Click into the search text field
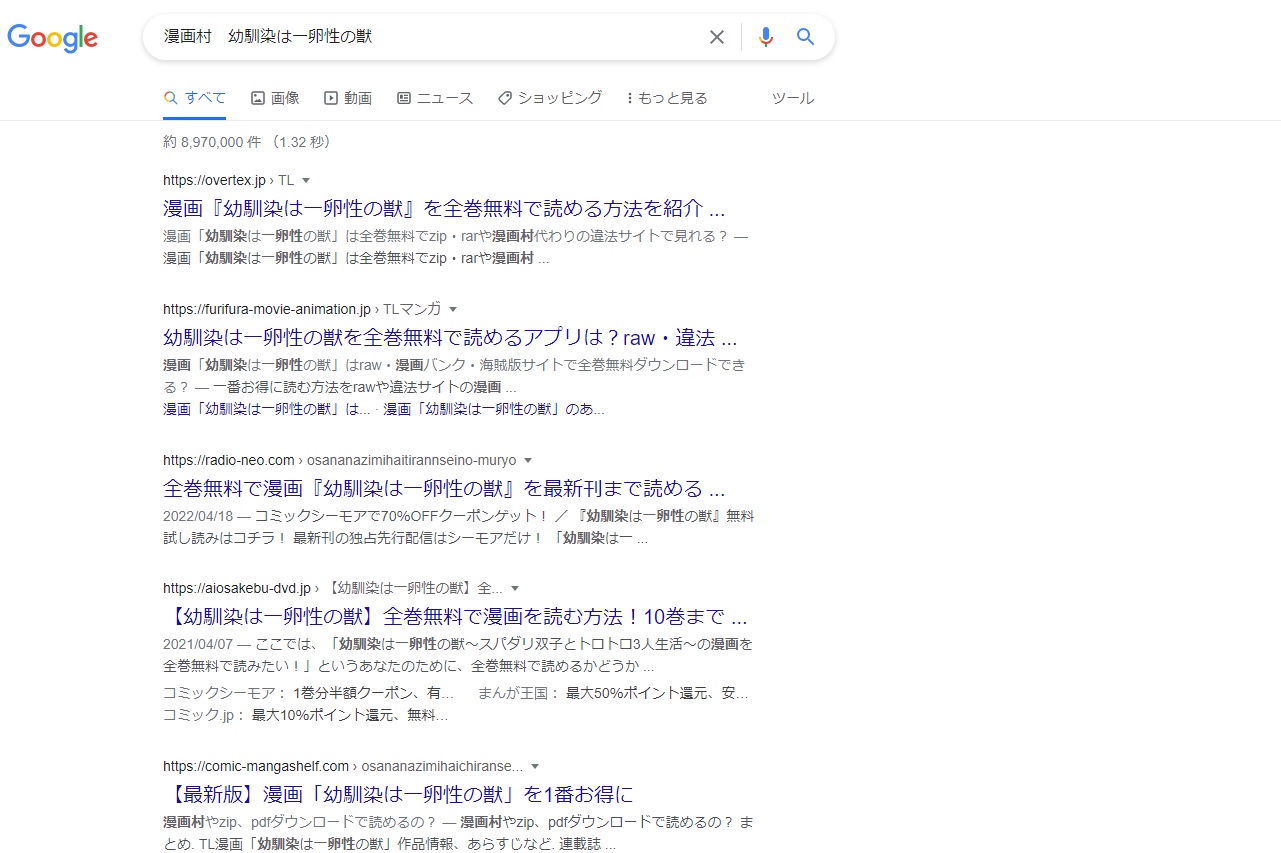This screenshot has width=1281, height=853. pyautogui.click(x=430, y=37)
